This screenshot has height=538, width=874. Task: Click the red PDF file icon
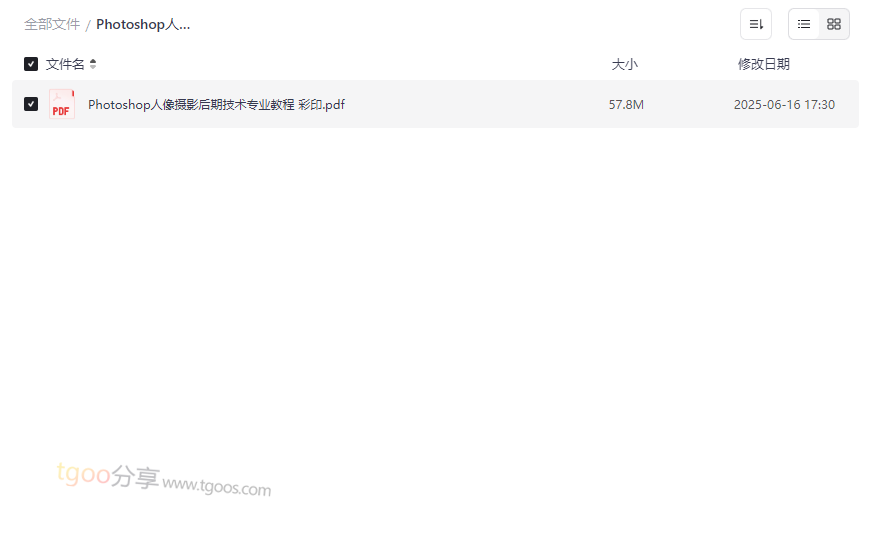(61, 104)
